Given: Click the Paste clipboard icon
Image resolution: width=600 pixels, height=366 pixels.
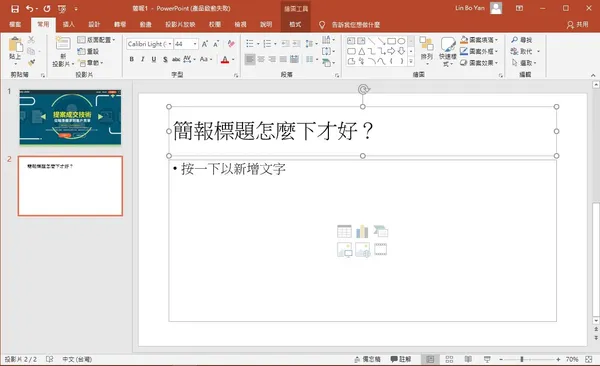Looking at the screenshot, I should coord(15,44).
